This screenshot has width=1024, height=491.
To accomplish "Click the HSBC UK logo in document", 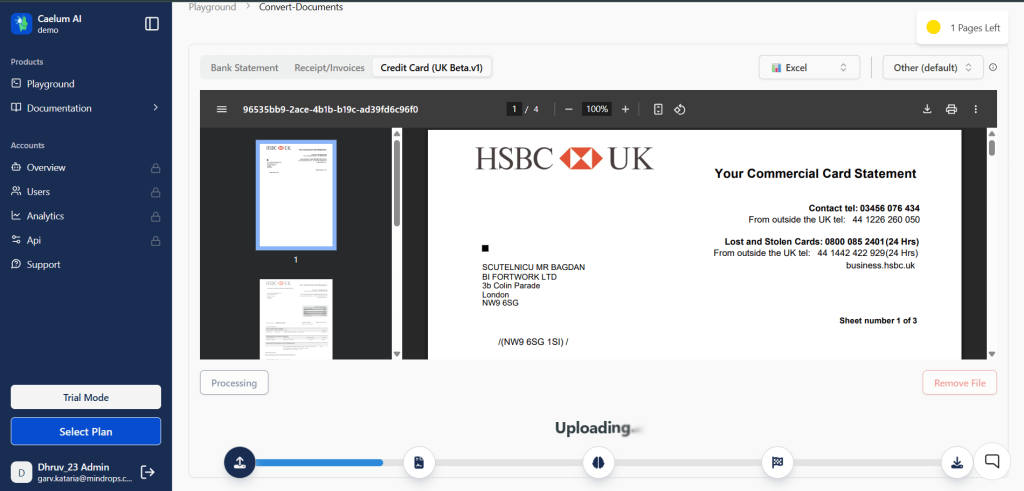I will [564, 159].
